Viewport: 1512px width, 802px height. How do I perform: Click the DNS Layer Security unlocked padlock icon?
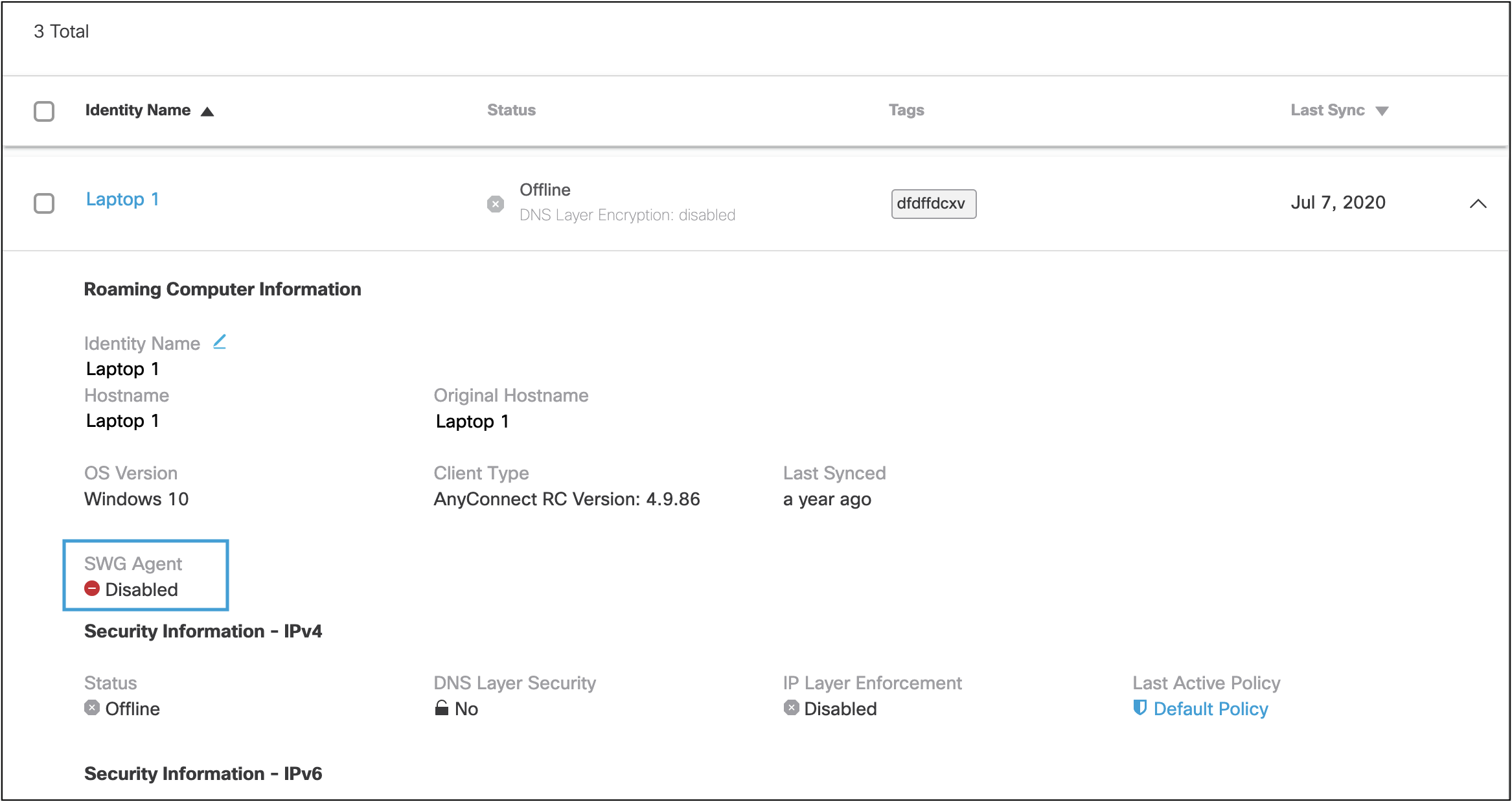click(442, 707)
